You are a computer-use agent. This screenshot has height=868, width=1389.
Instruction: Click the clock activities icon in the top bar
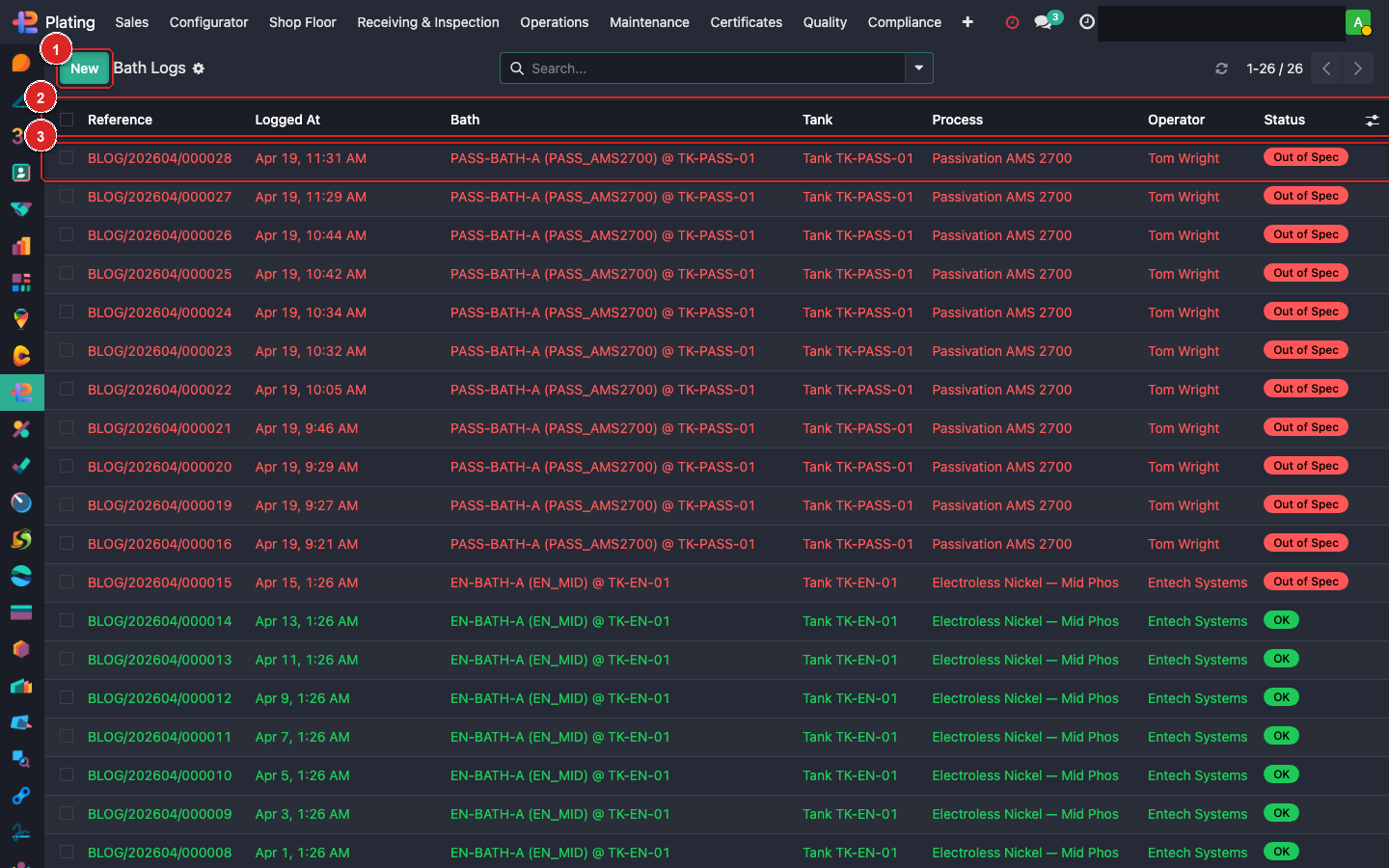point(1087,22)
